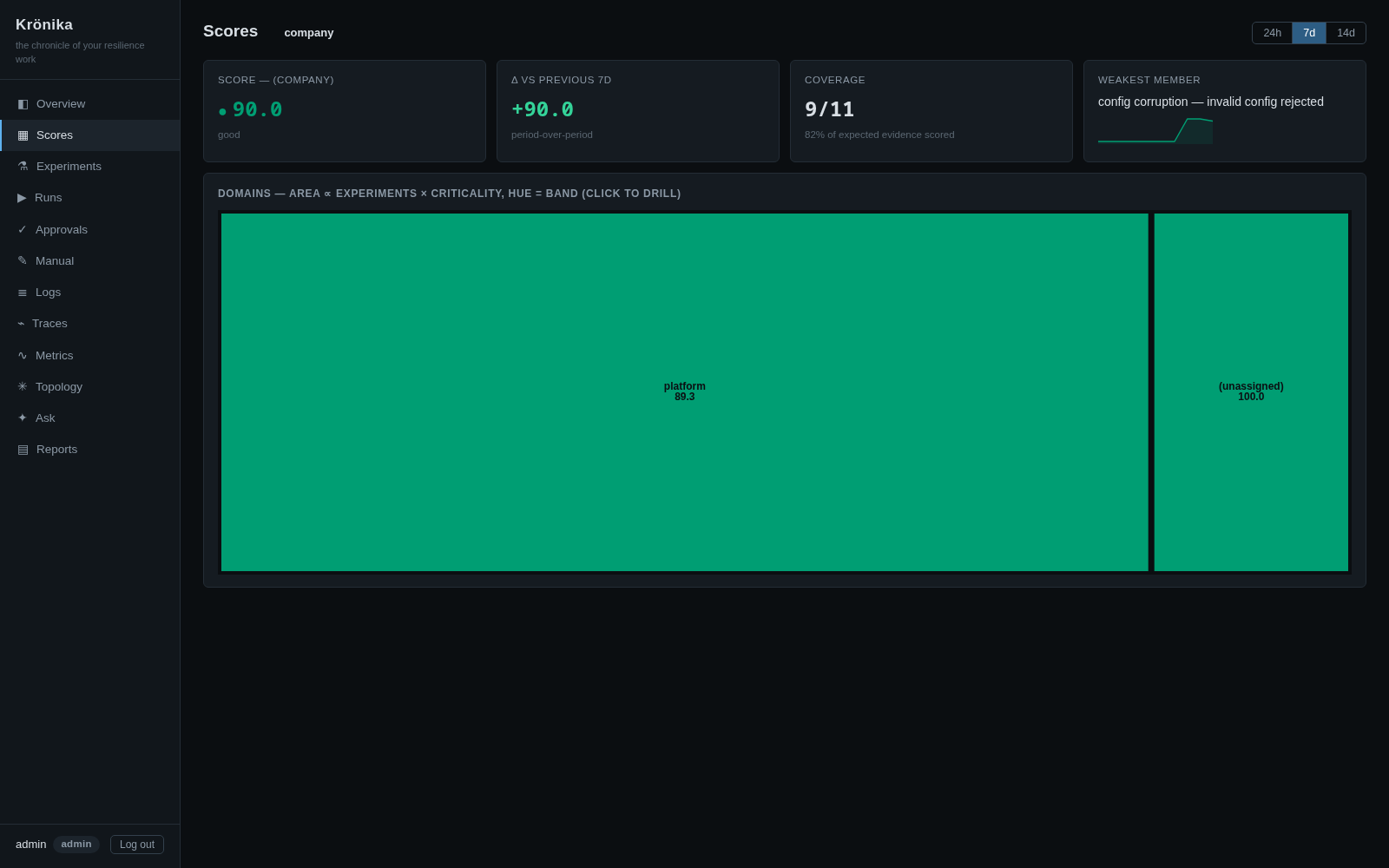Click the Scores grid icon

pos(23,135)
